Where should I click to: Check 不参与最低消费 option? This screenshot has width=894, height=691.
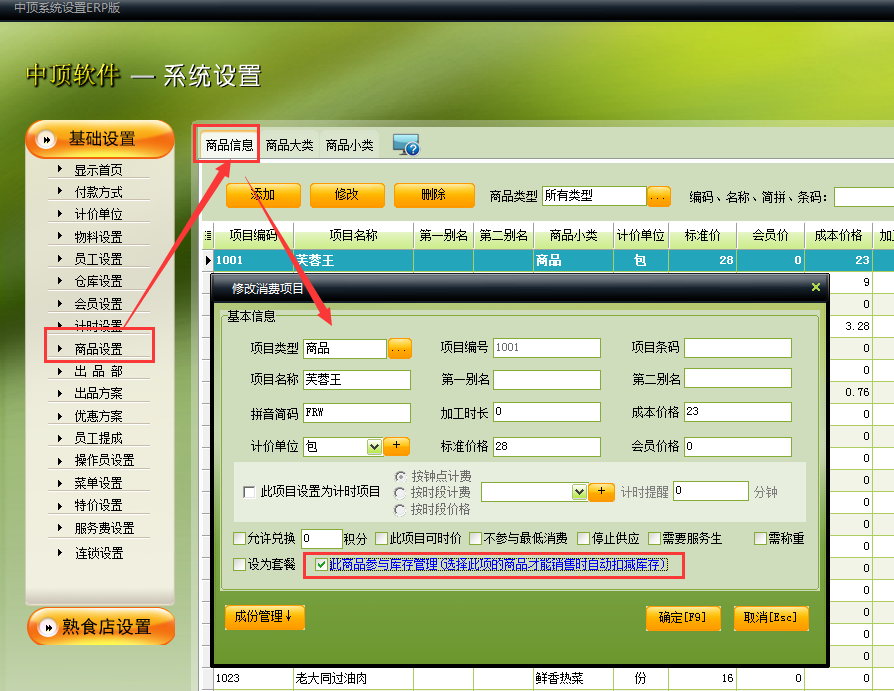475,538
